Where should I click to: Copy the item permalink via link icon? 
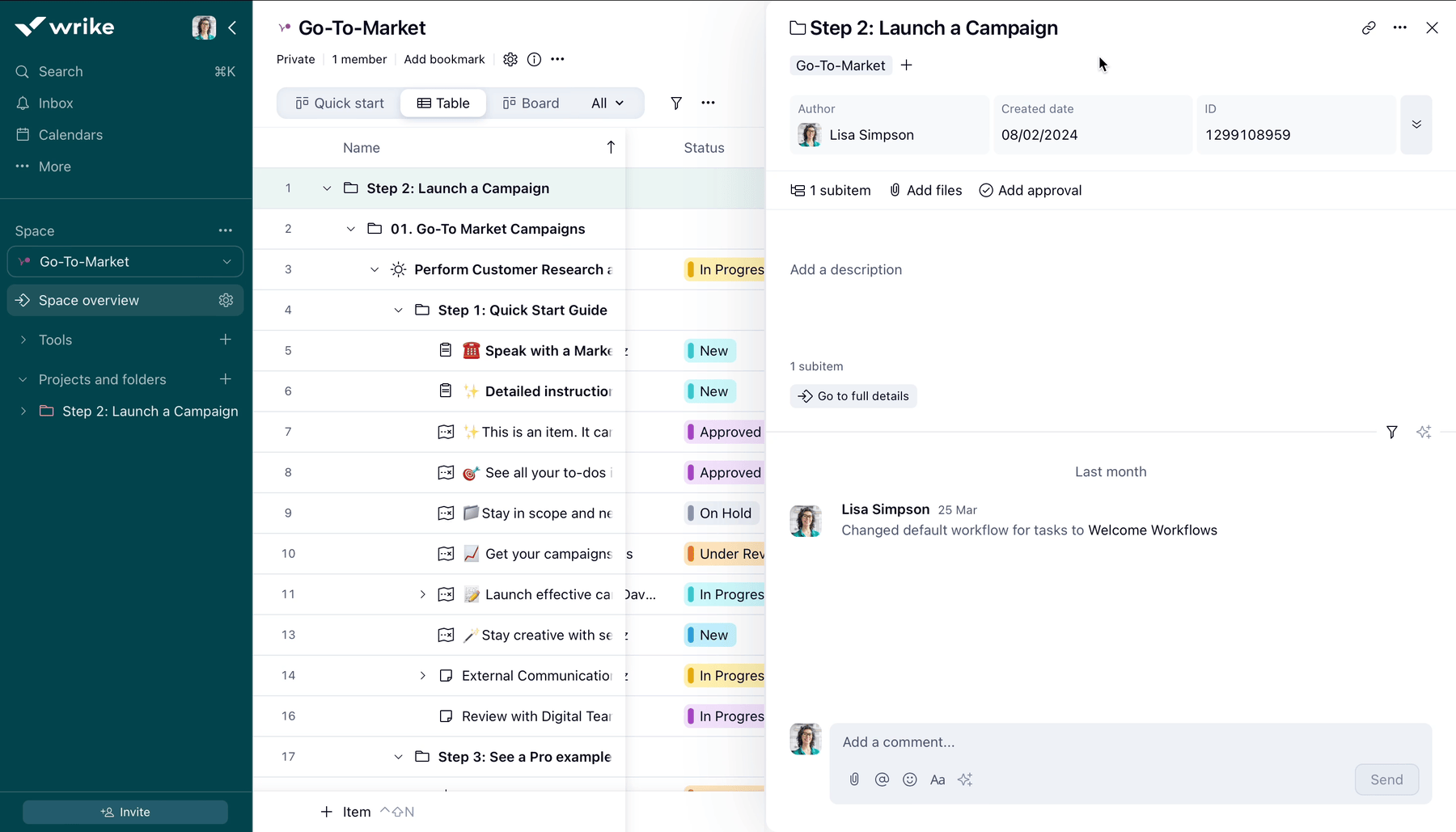[x=1368, y=27]
